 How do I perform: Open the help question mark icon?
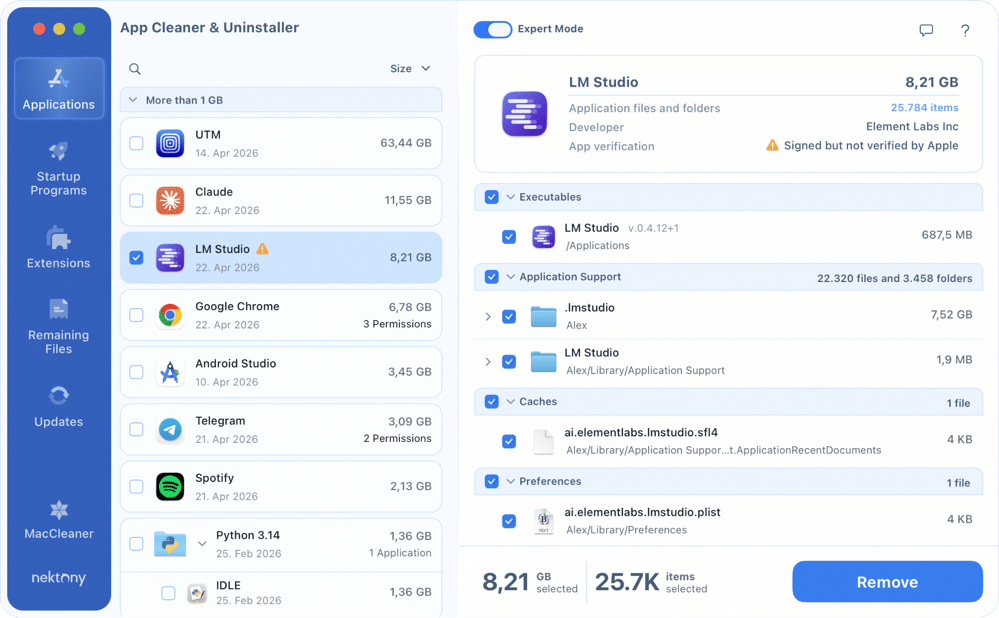(x=965, y=30)
